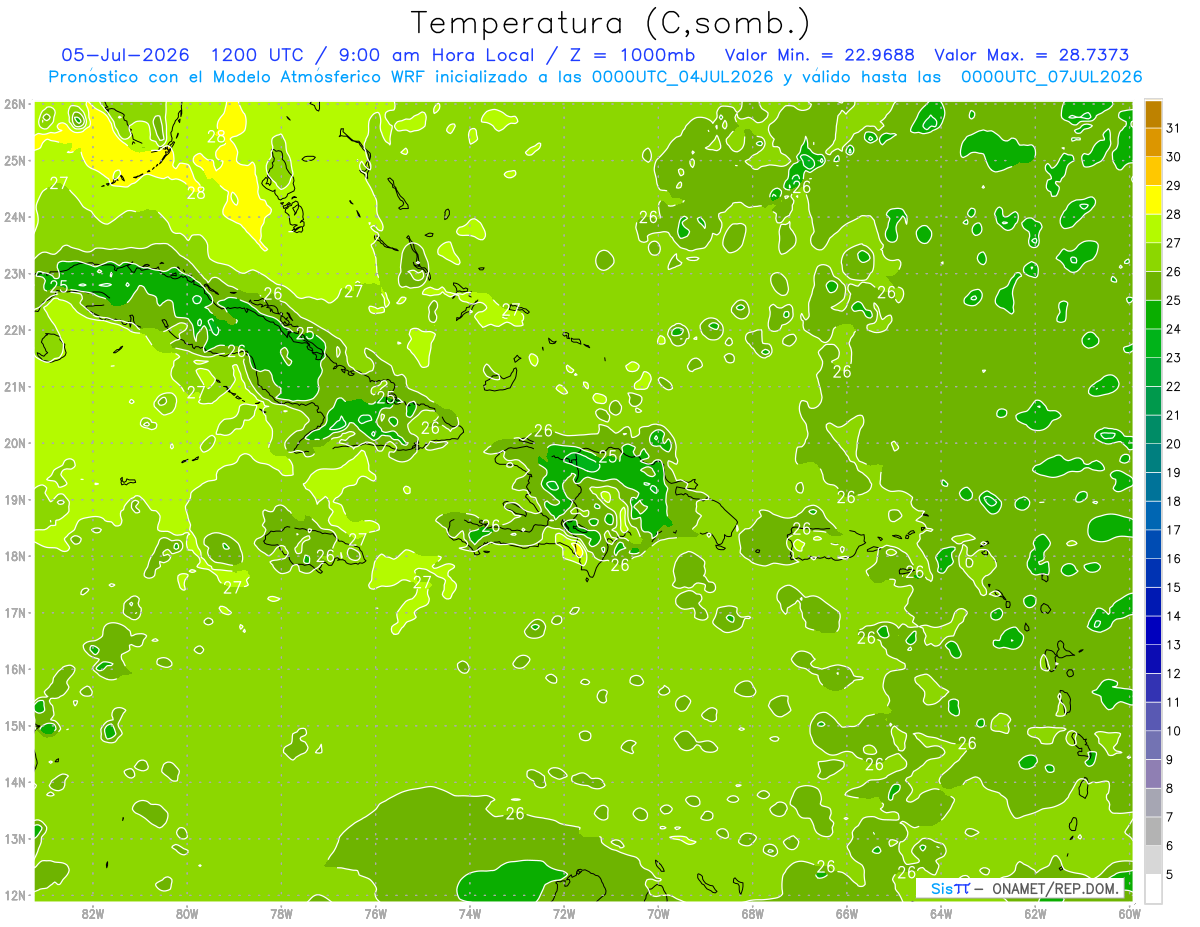Screen dimensions: 1200x927
Task: Click light gray legend band between 5 and 6
Action: tap(1154, 860)
